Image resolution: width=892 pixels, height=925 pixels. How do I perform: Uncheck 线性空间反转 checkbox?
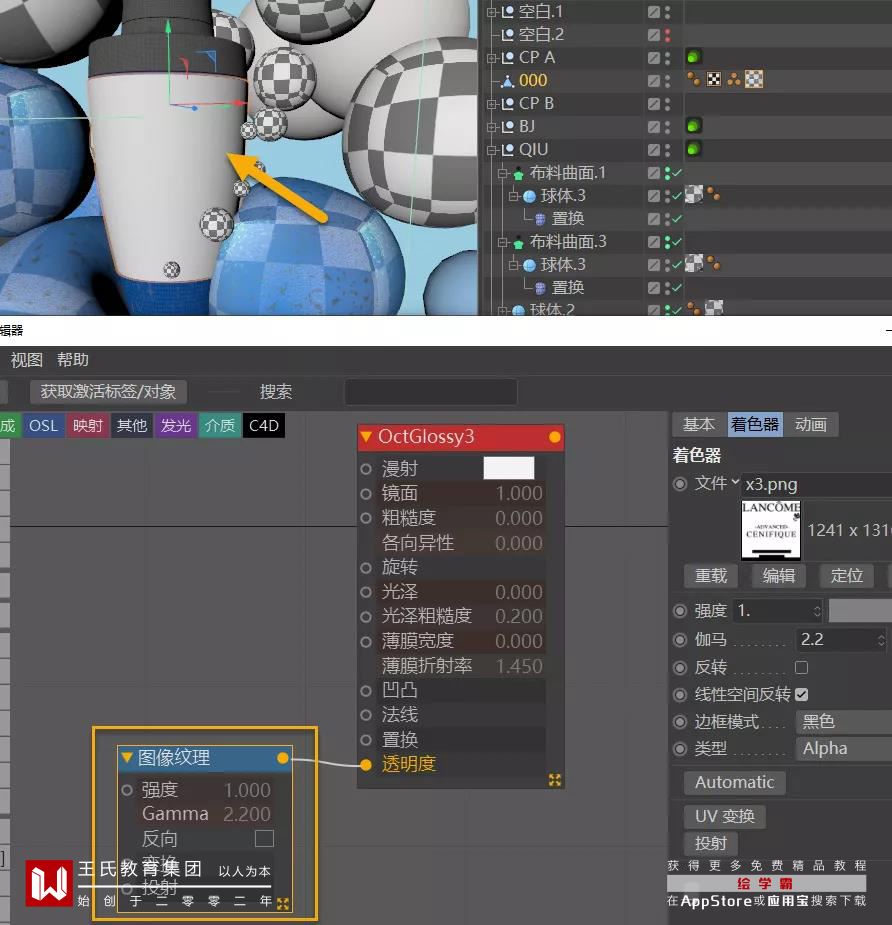coord(801,694)
